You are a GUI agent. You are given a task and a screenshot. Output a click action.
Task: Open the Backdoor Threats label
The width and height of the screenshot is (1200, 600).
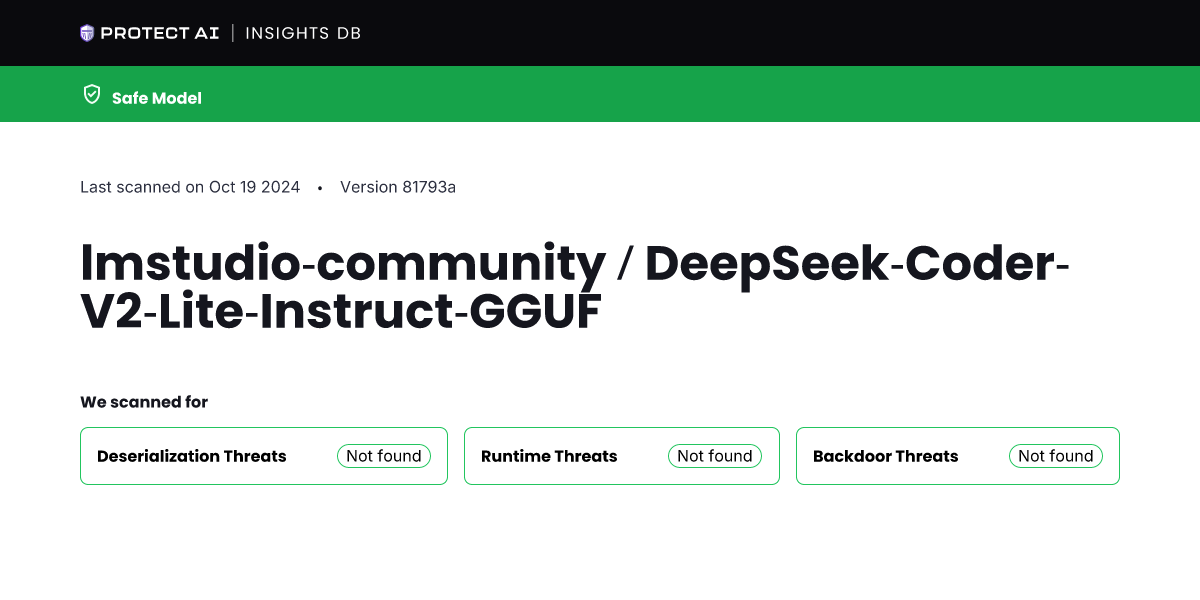coord(886,456)
